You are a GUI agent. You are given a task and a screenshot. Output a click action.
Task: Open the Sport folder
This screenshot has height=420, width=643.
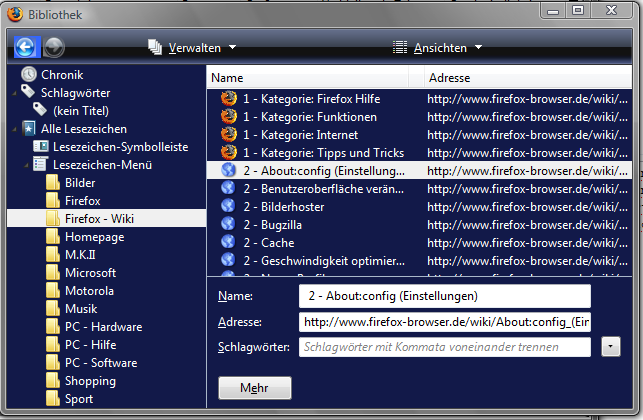[79, 399]
